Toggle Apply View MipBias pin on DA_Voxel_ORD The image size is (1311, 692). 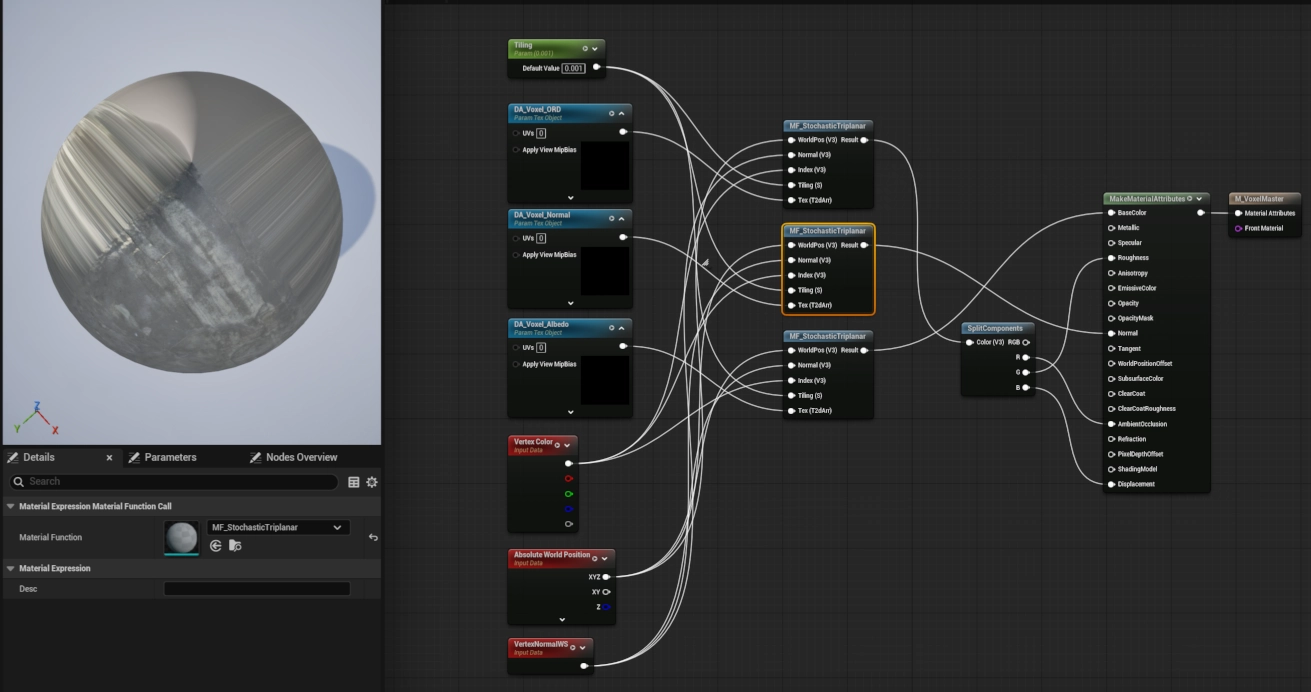[x=516, y=150]
